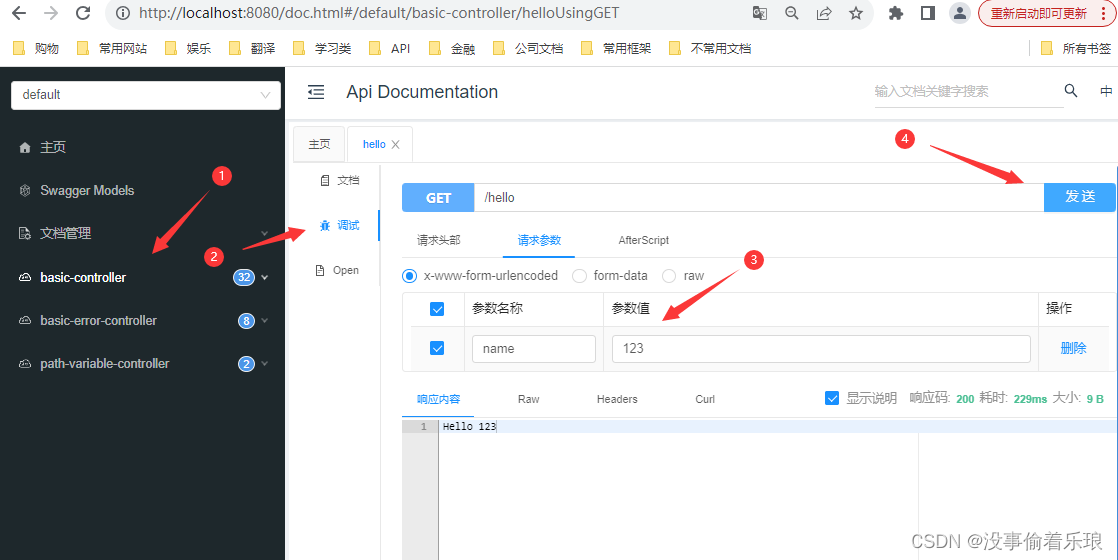
Task: Bookmark this page with the star
Action: 856,13
